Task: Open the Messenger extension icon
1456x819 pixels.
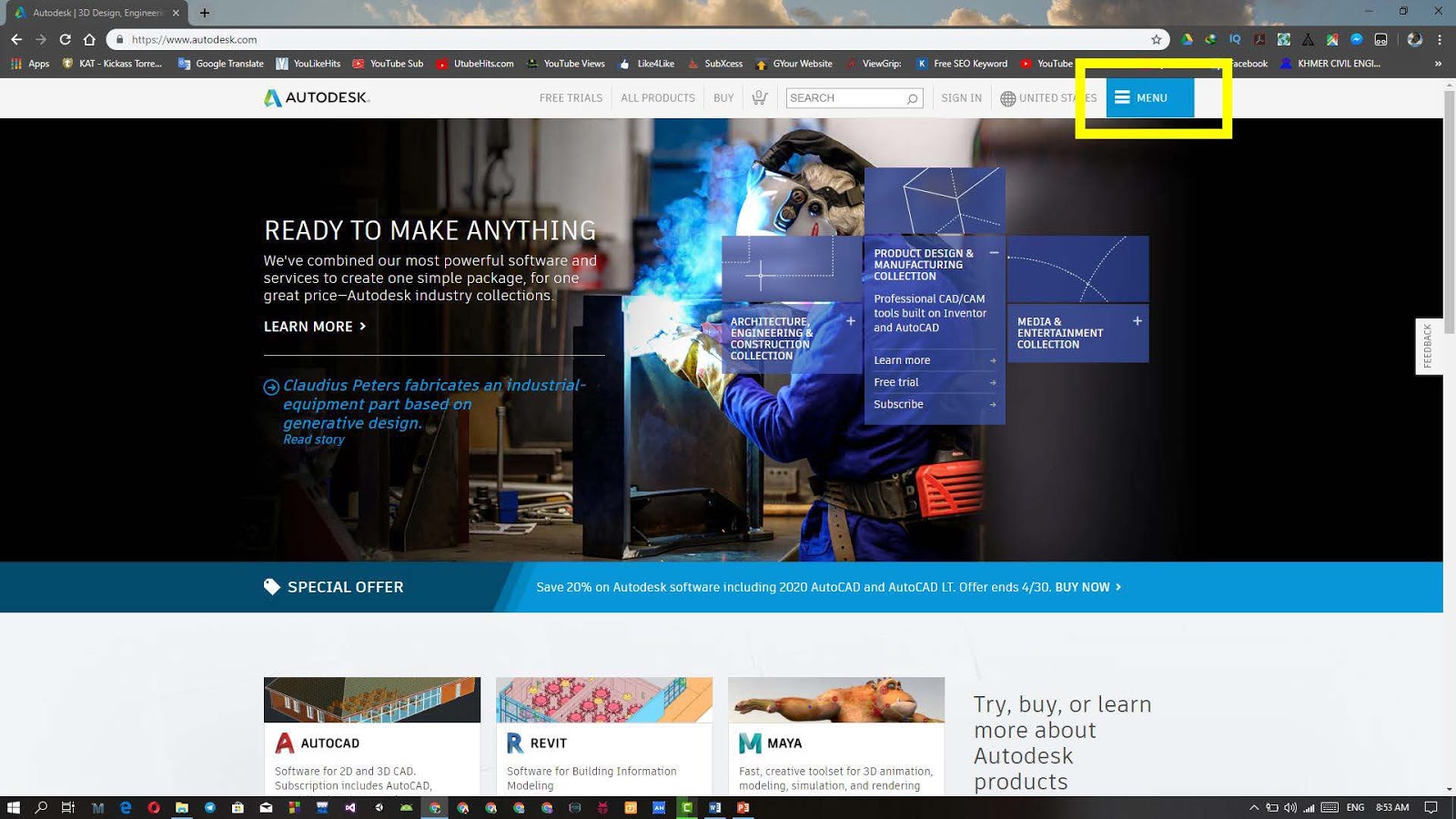Action: pos(1357,39)
